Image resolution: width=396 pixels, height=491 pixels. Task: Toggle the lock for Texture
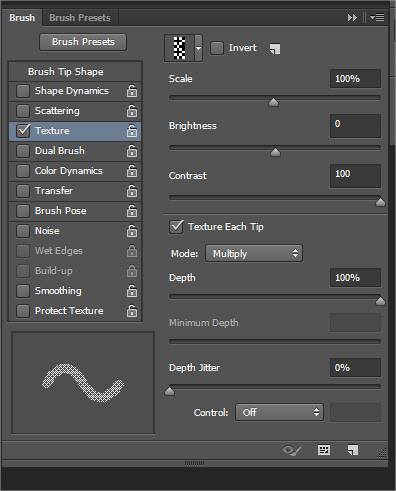click(x=132, y=131)
